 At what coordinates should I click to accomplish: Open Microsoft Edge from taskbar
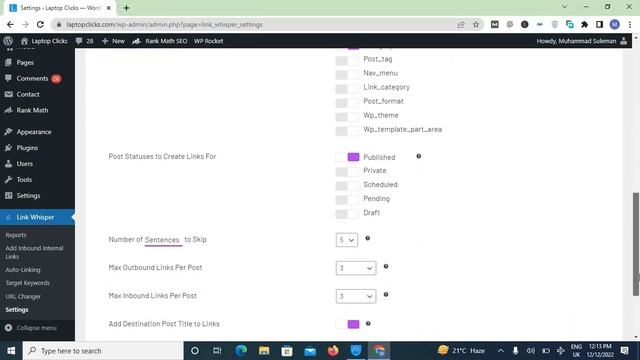click(x=241, y=351)
